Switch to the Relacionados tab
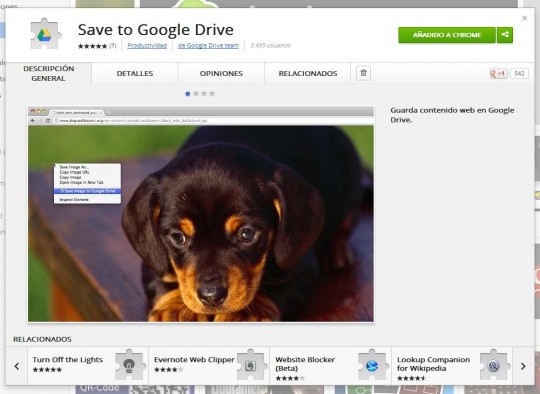540x394 pixels. pos(308,73)
